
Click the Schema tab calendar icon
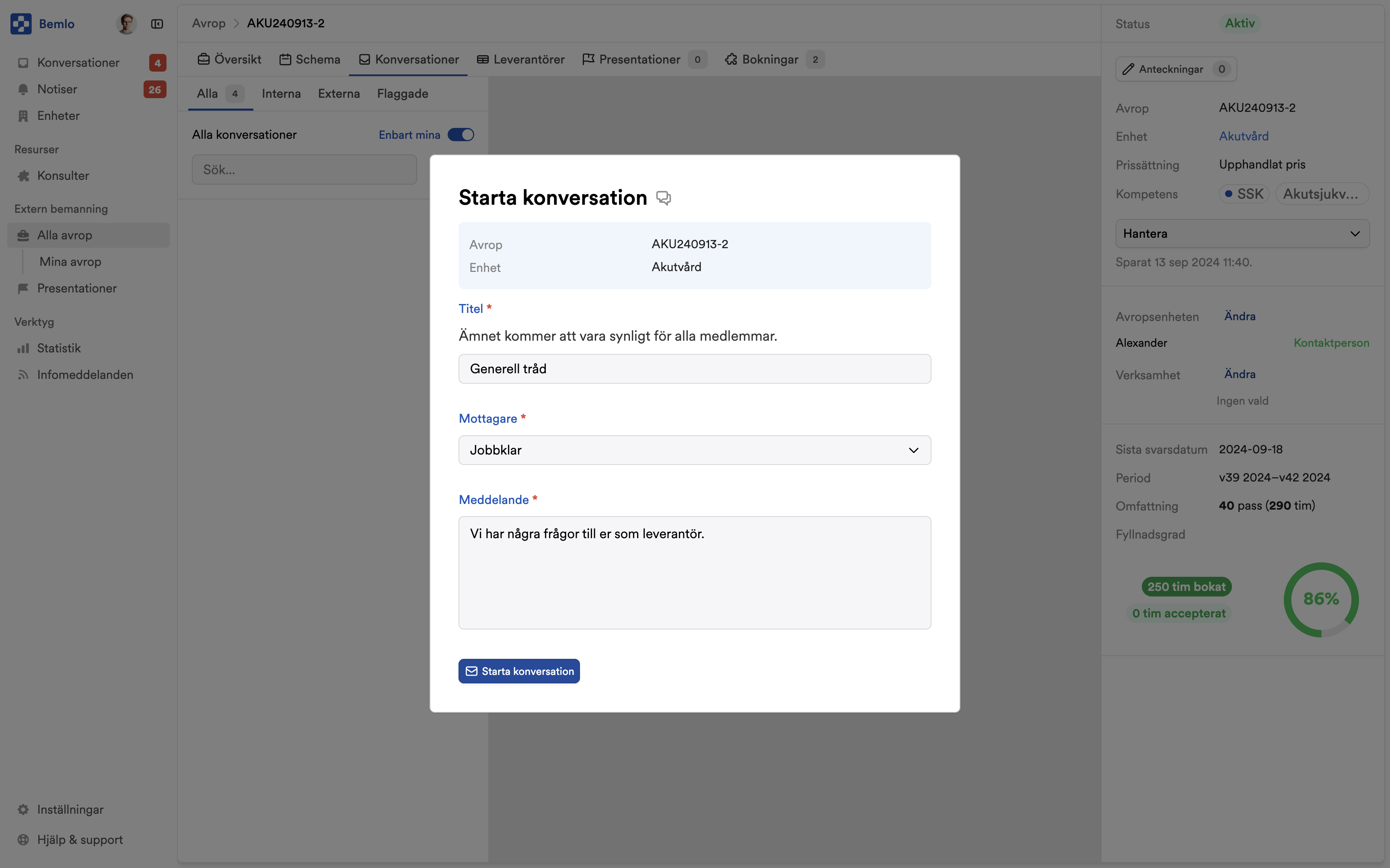285,59
